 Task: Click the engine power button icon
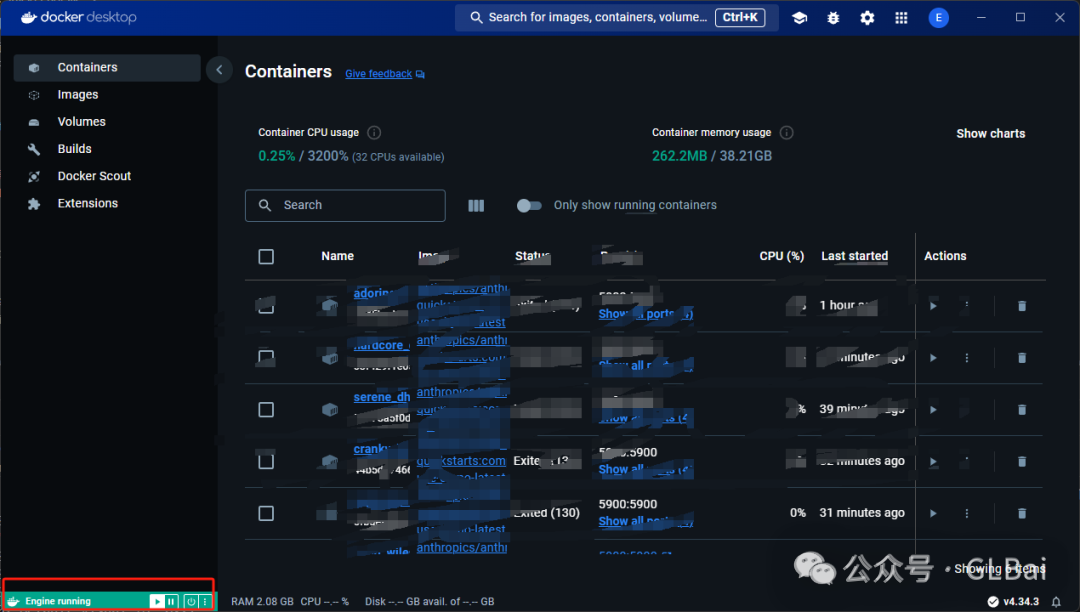[191, 601]
